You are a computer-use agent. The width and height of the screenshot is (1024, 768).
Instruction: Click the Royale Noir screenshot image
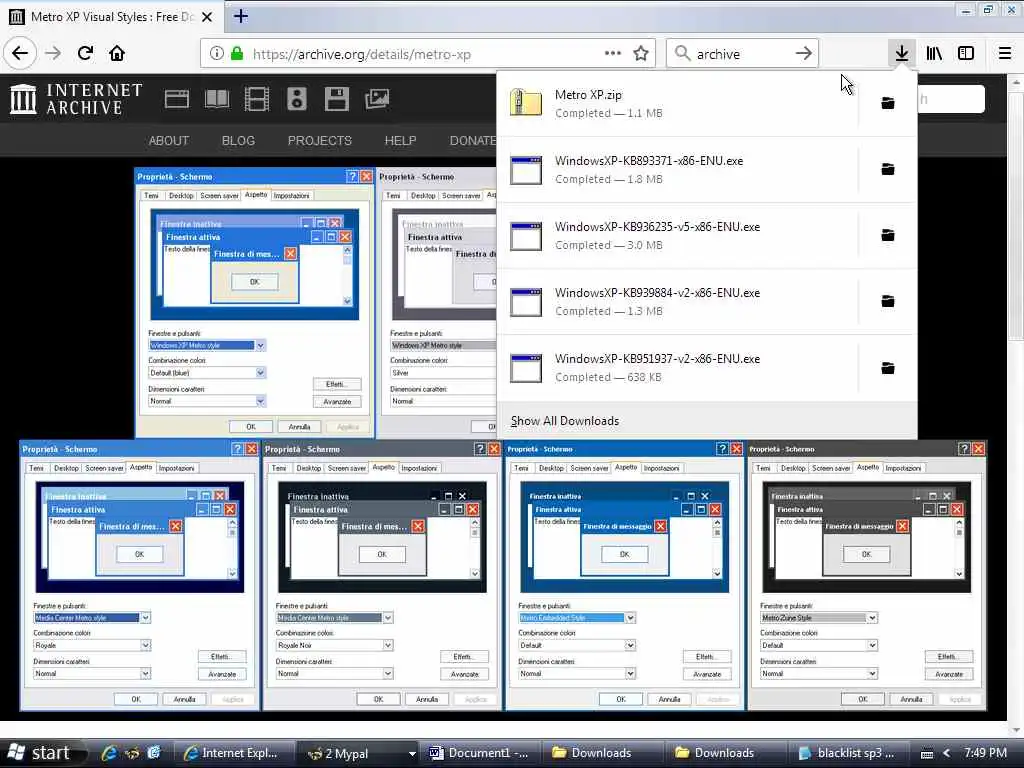pyautogui.click(x=382, y=575)
